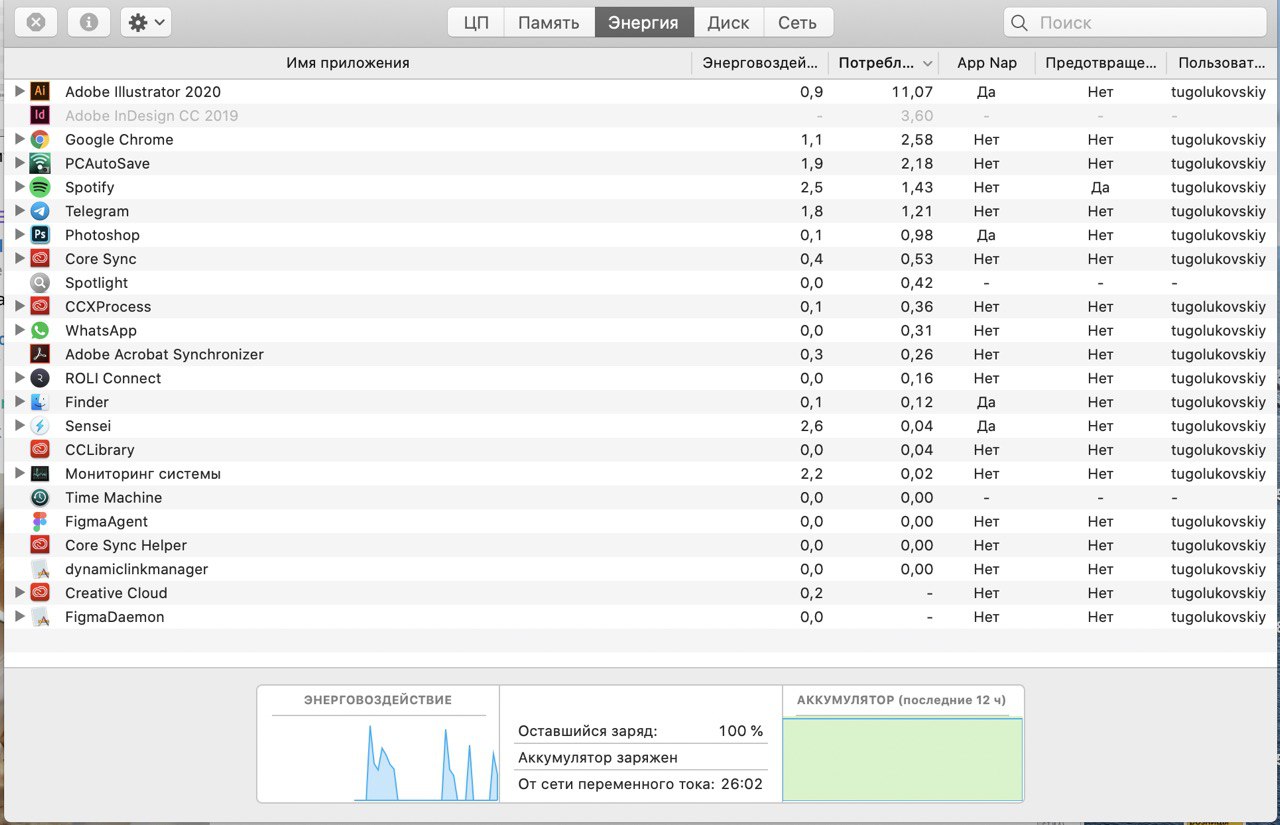This screenshot has height=825, width=1280.
Task: Switch to the ЦП tab
Action: click(476, 22)
